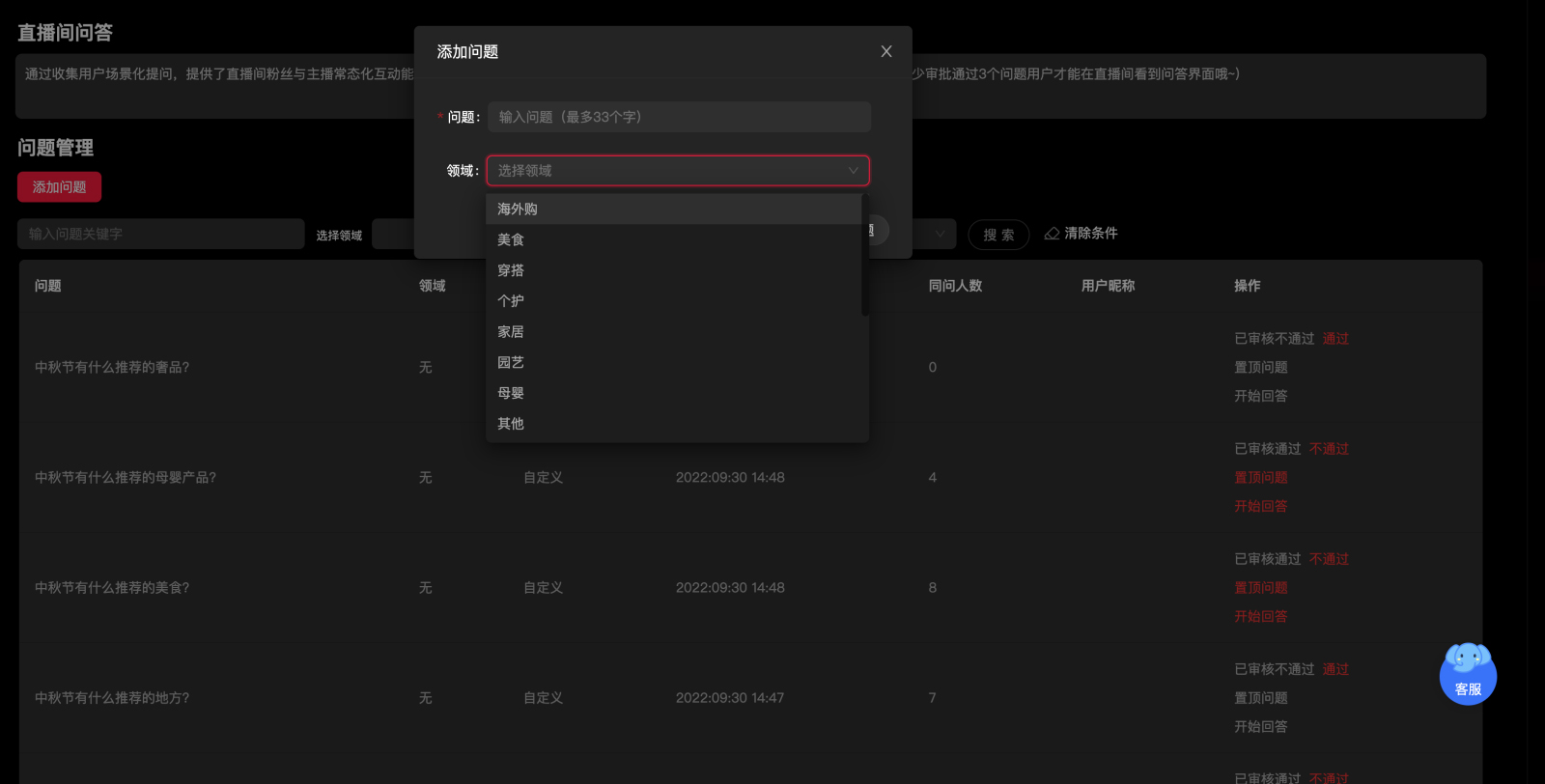Image resolution: width=1545 pixels, height=784 pixels.
Task: Click 置顶问题 in the 地方 question row
Action: click(x=1261, y=698)
